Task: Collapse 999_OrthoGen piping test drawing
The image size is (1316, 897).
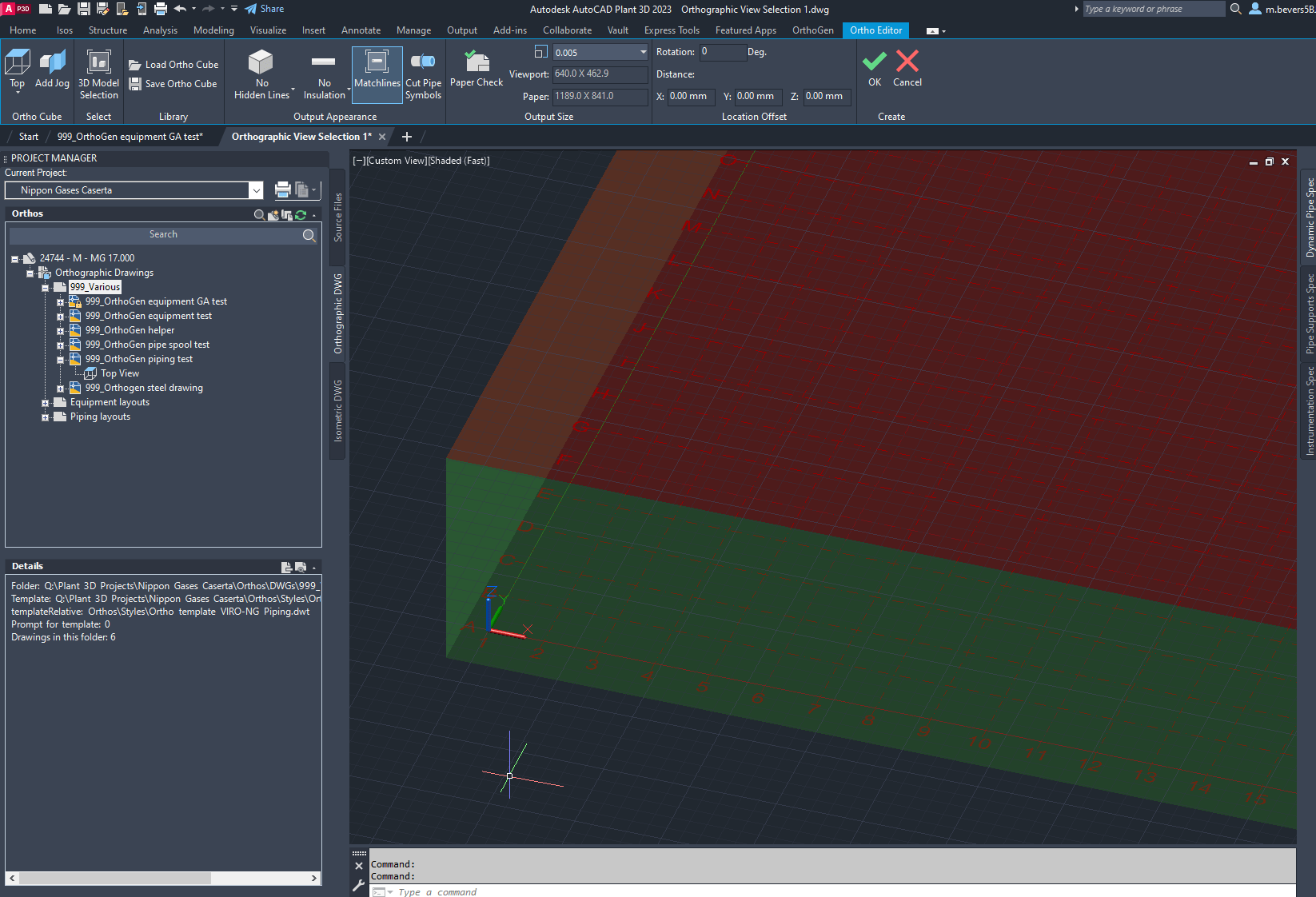Action: (60, 360)
